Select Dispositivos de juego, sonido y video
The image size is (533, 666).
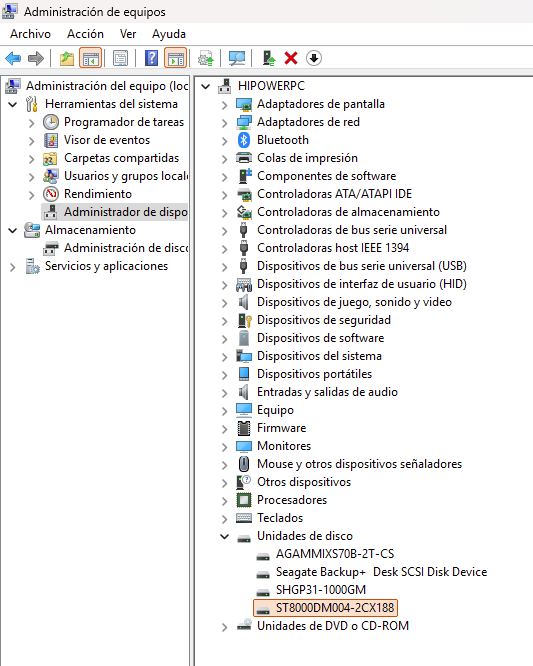click(354, 302)
